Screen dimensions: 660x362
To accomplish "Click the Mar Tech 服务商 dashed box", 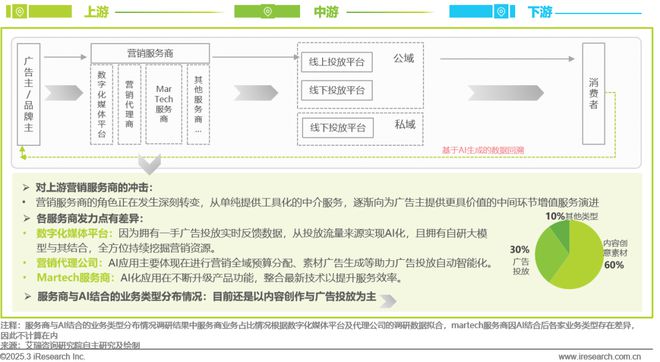I will coord(164,104).
